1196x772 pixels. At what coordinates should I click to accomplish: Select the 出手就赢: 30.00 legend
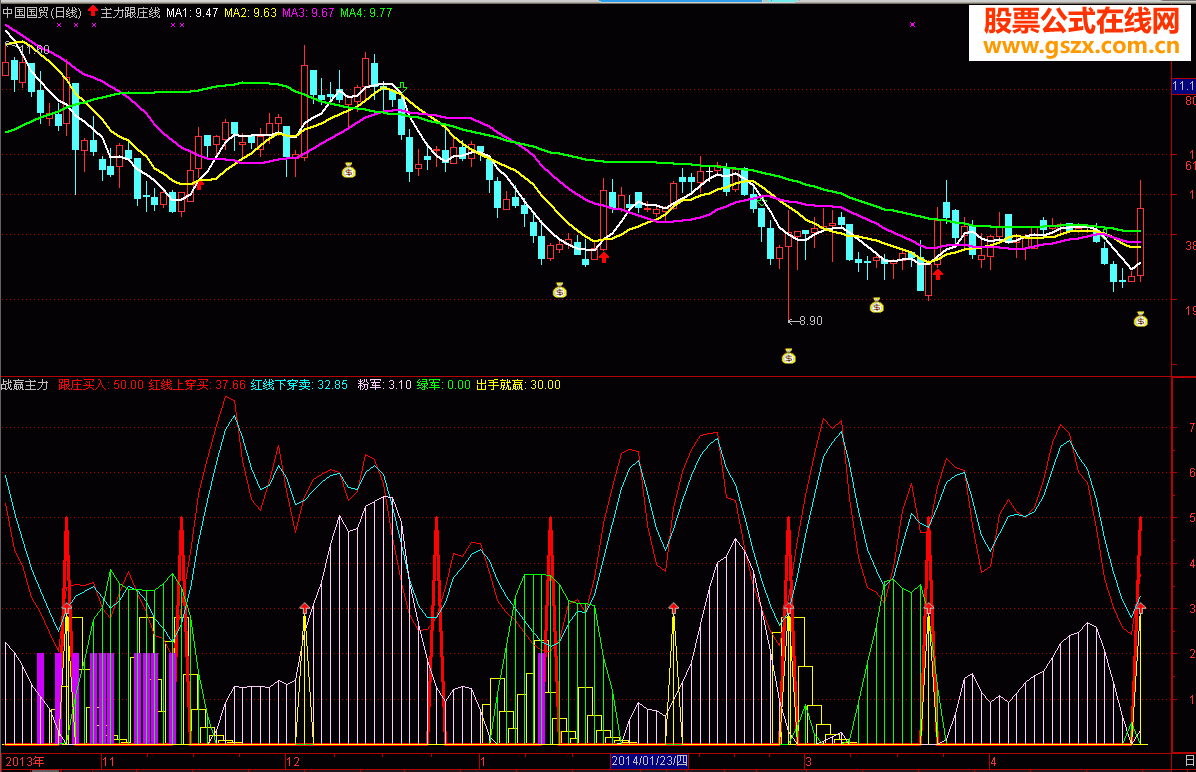click(x=518, y=385)
